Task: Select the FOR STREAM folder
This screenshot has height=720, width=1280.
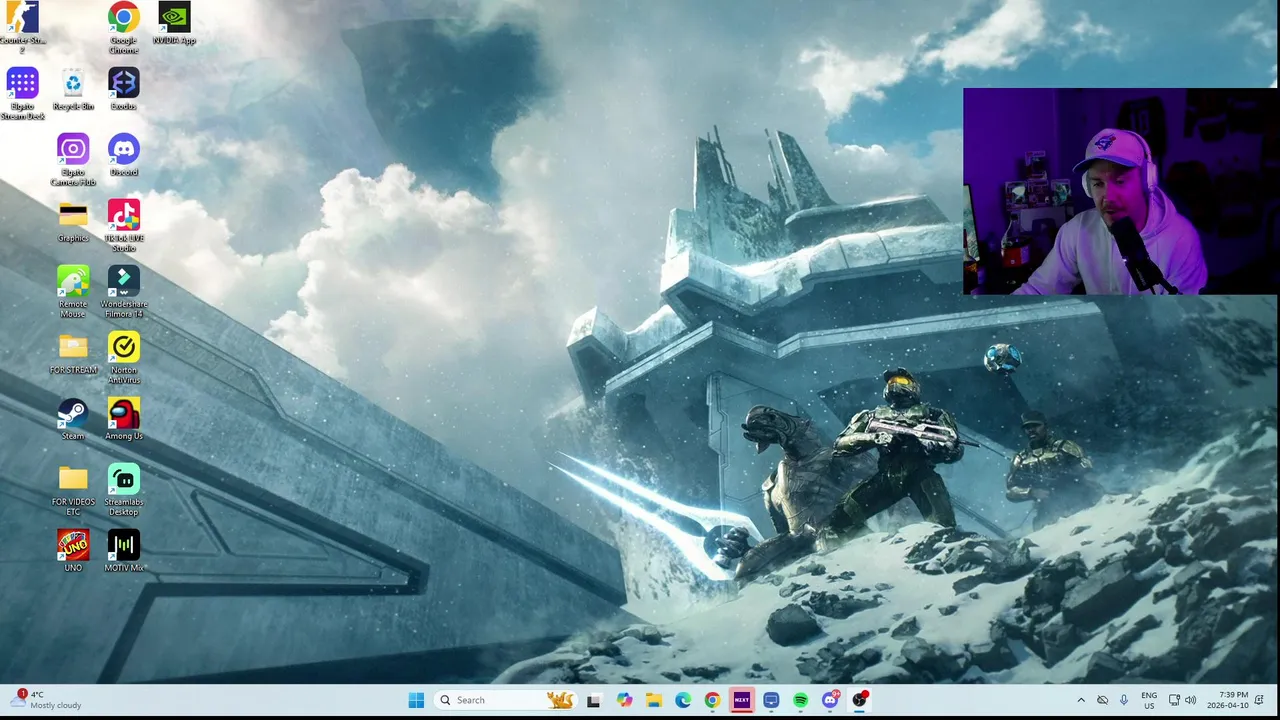Action: pyautogui.click(x=73, y=353)
